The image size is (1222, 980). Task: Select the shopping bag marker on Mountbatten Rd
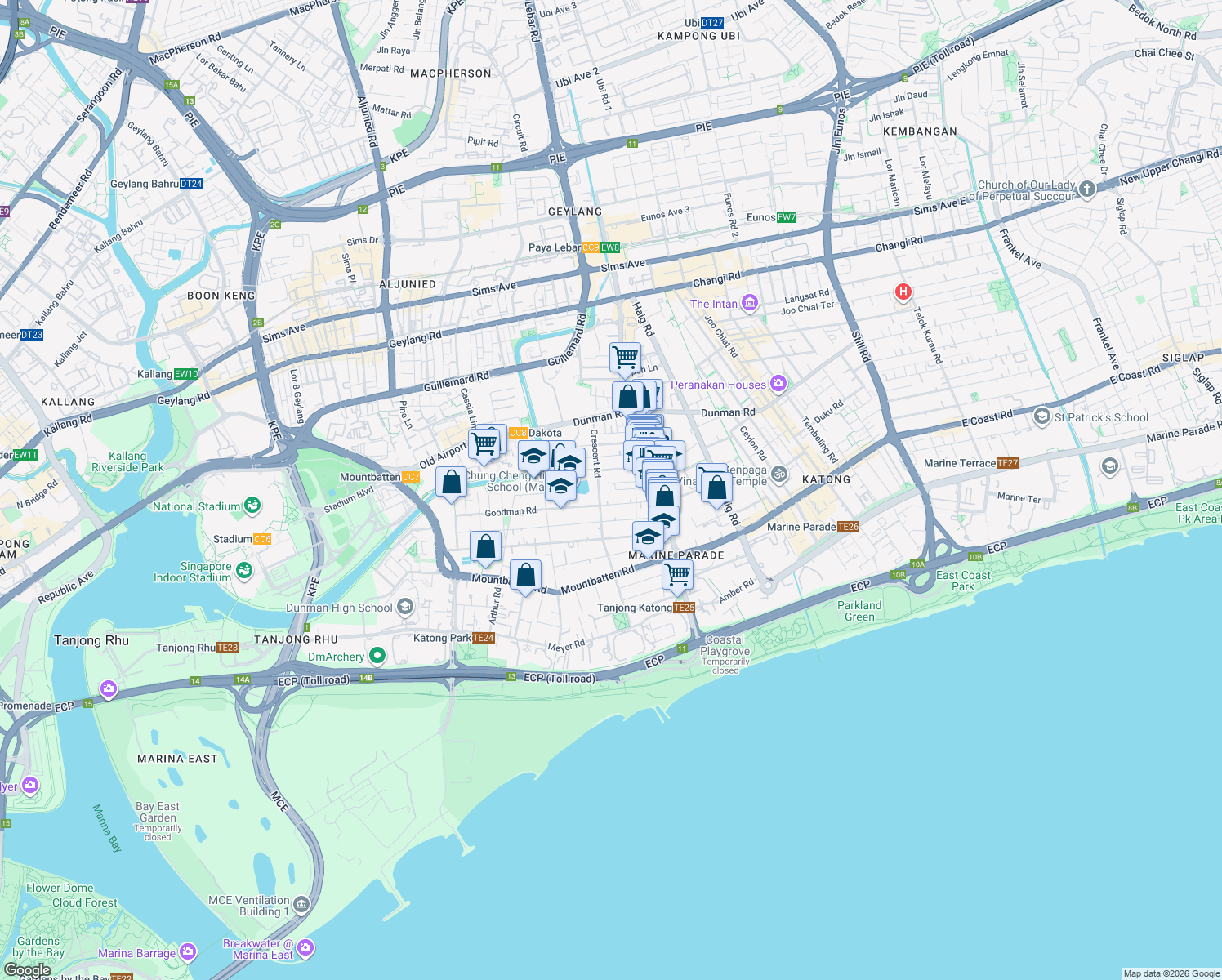click(525, 576)
